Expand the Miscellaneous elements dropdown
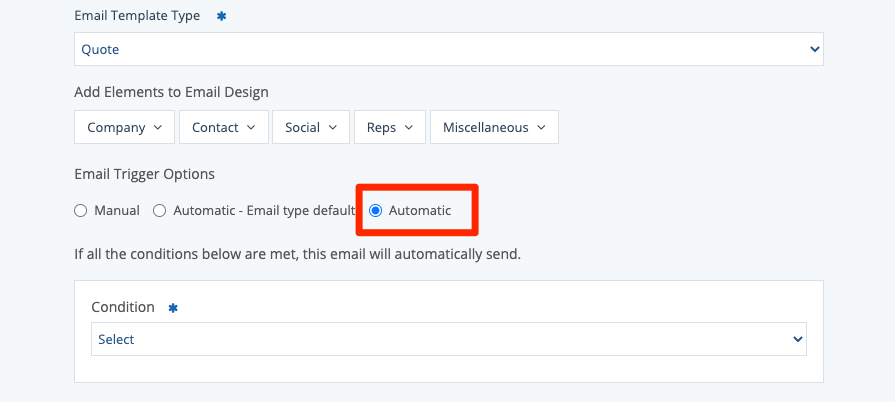This screenshot has height=402, width=895. coord(494,127)
